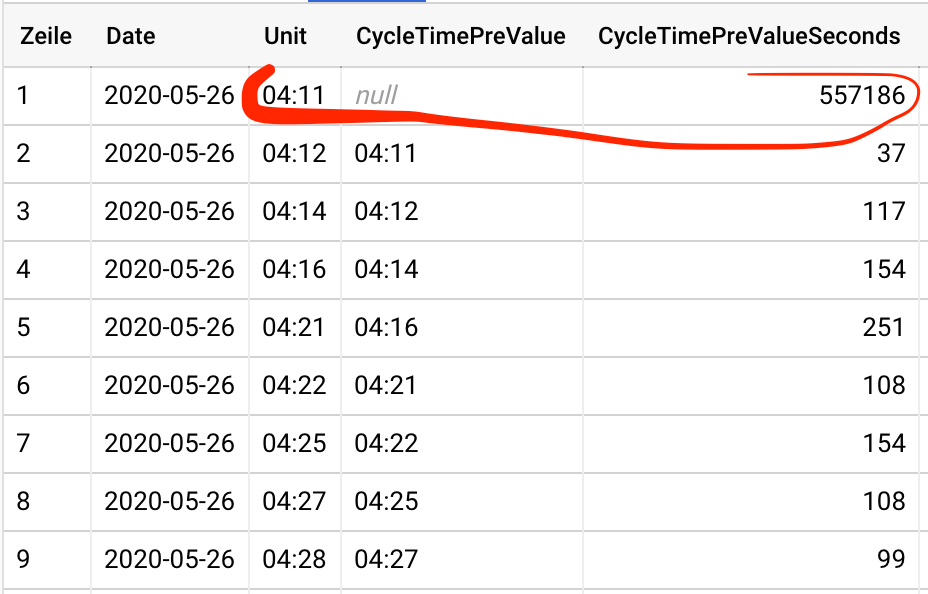
Task: Select the Date column header
Action: coord(131,36)
